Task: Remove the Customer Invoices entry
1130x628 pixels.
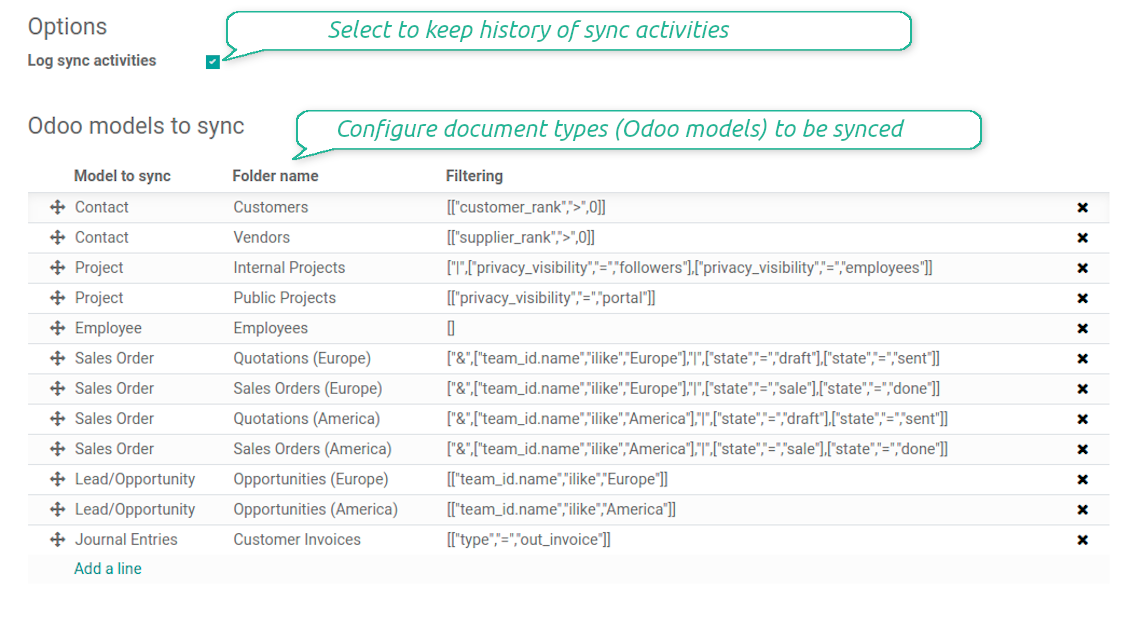Action: 1083,539
